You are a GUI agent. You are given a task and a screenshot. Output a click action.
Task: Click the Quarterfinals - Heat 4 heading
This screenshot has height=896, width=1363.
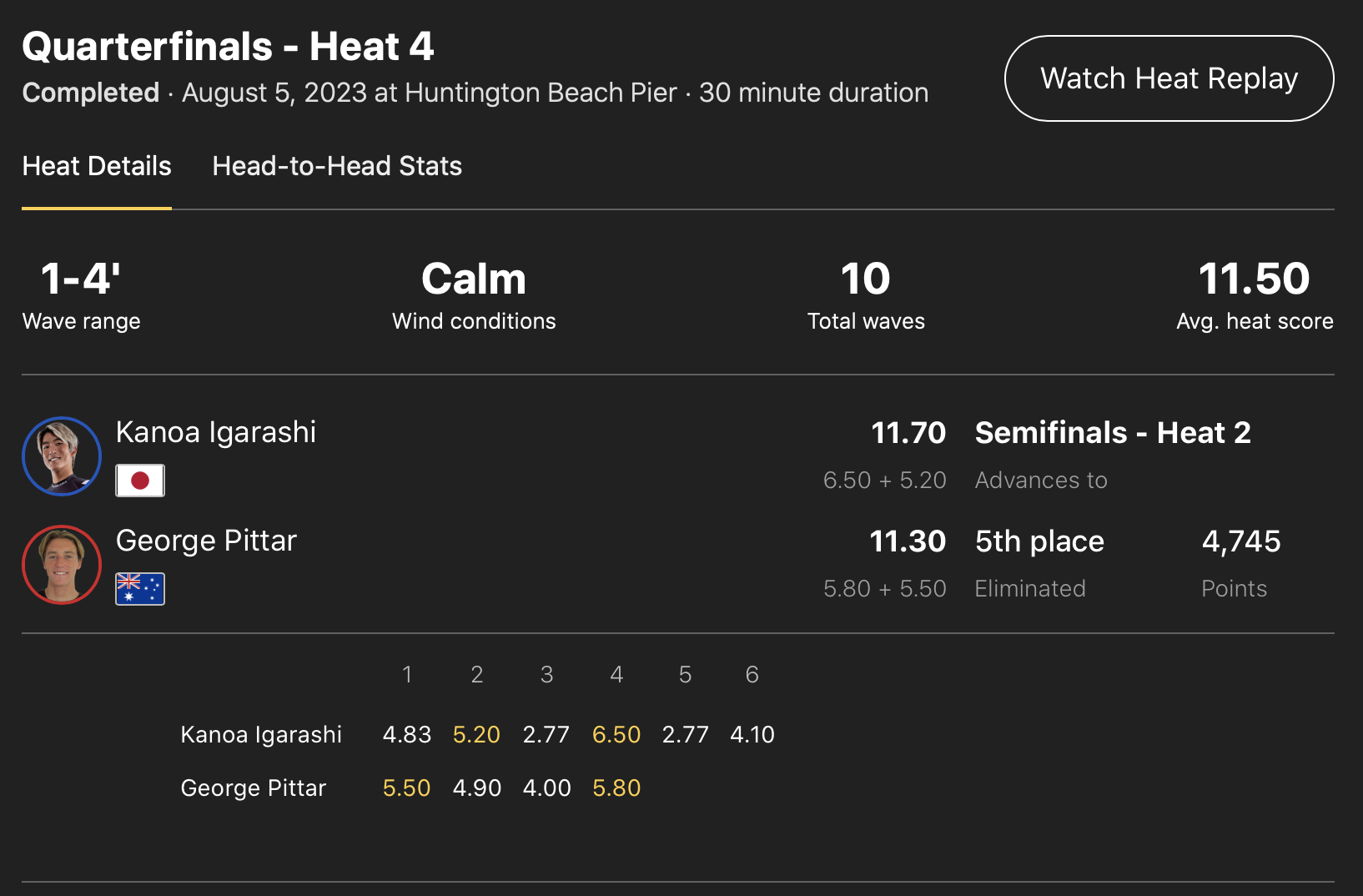(228, 47)
